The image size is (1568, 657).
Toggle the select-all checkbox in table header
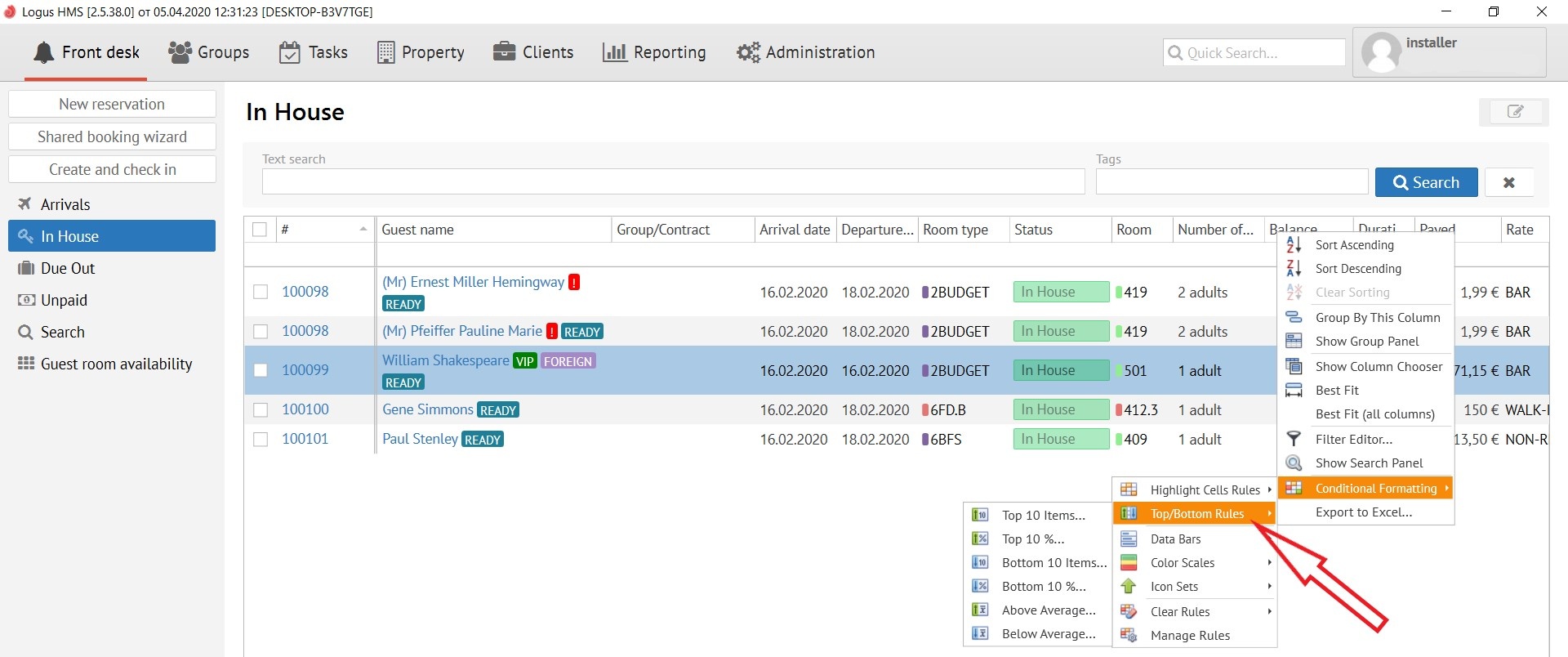(x=260, y=230)
